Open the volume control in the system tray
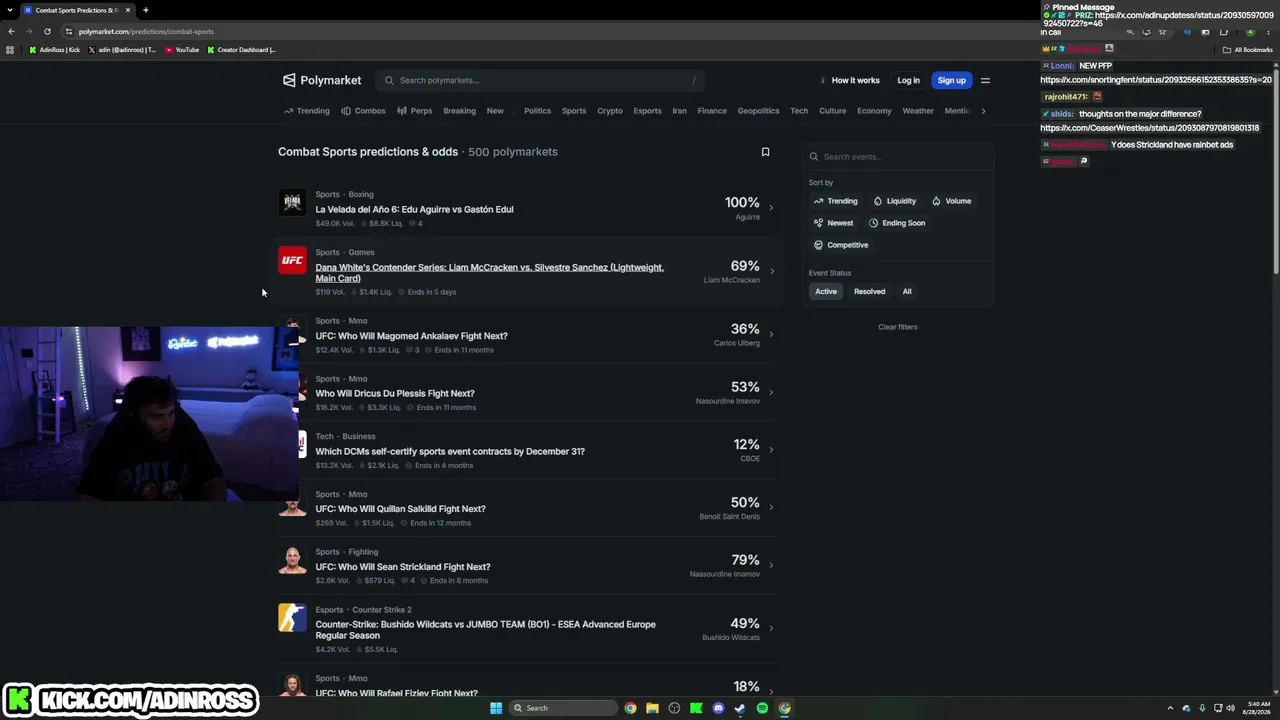The width and height of the screenshot is (1280, 720). pyautogui.click(x=1230, y=708)
